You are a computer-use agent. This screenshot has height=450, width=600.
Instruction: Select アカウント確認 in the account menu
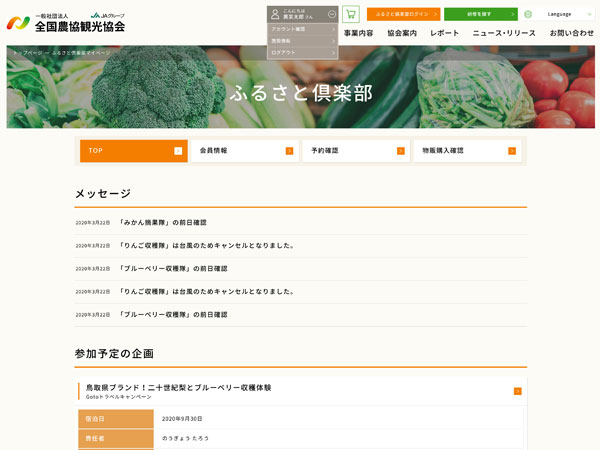pyautogui.click(x=301, y=29)
